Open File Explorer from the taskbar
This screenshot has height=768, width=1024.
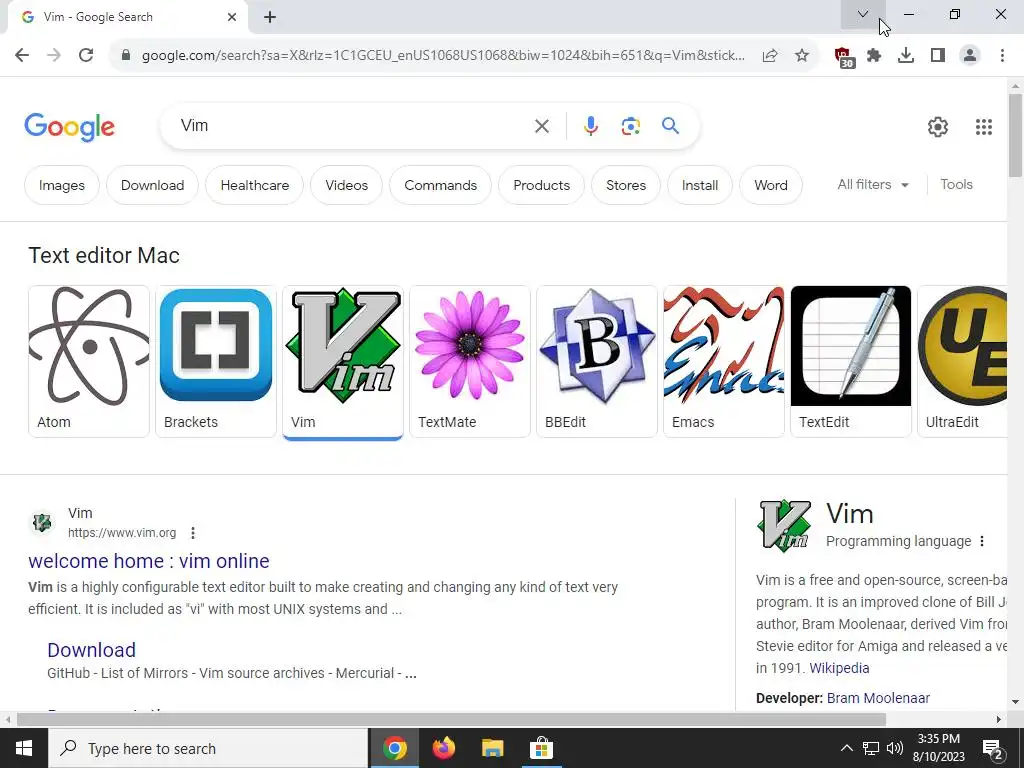pos(492,748)
